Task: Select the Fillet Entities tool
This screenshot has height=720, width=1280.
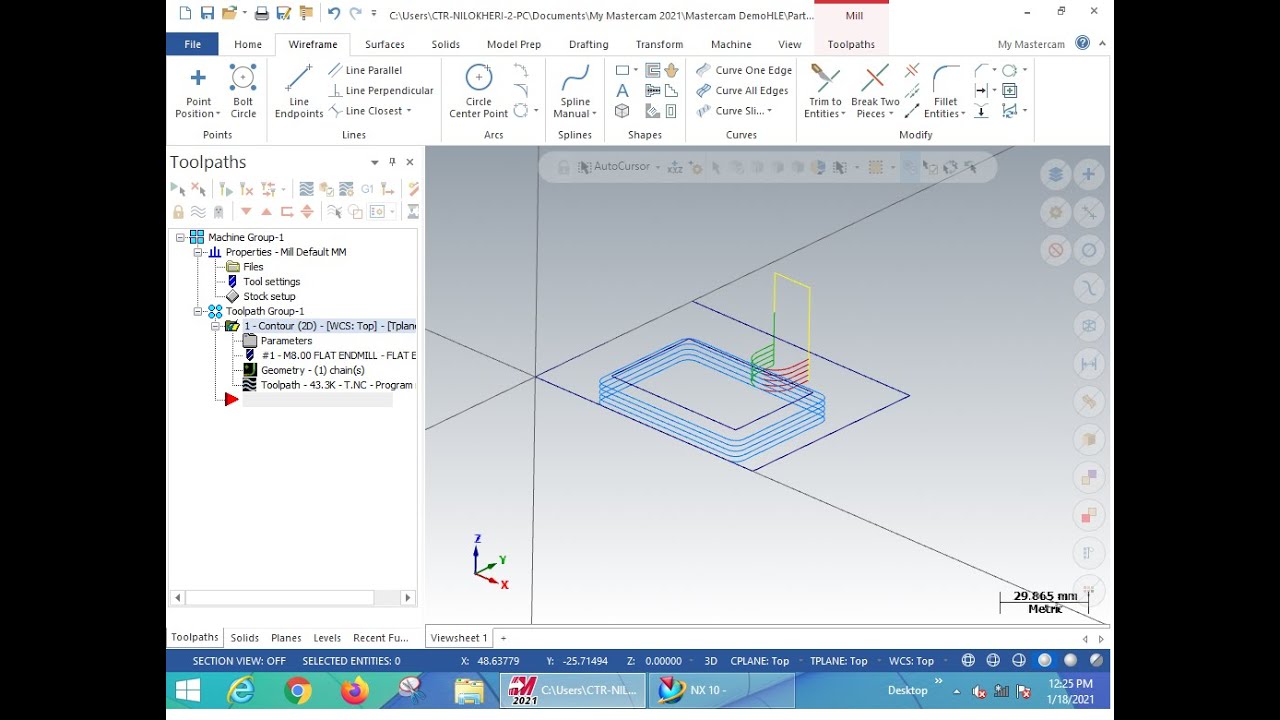Action: coord(945,92)
